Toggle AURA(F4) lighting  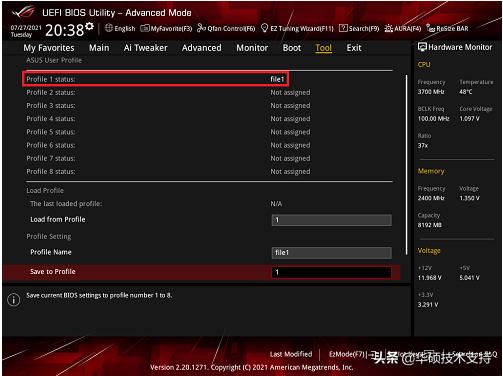403,28
